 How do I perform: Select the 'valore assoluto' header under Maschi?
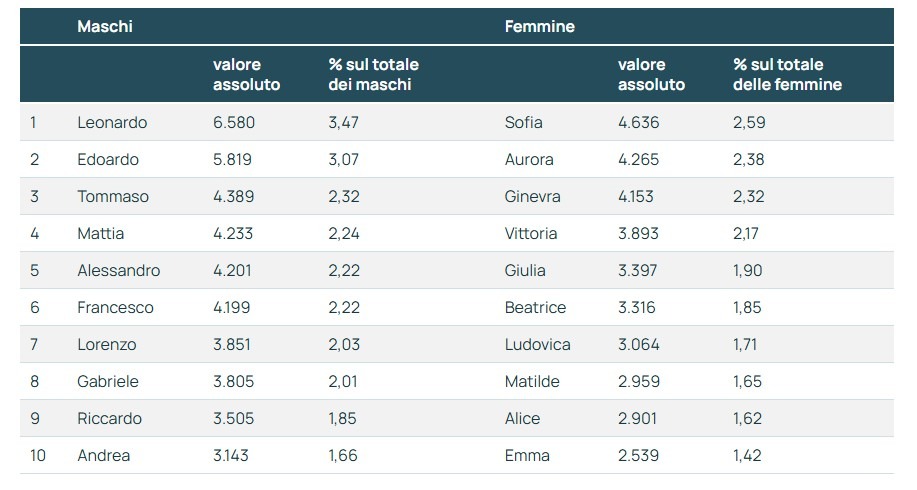point(246,75)
